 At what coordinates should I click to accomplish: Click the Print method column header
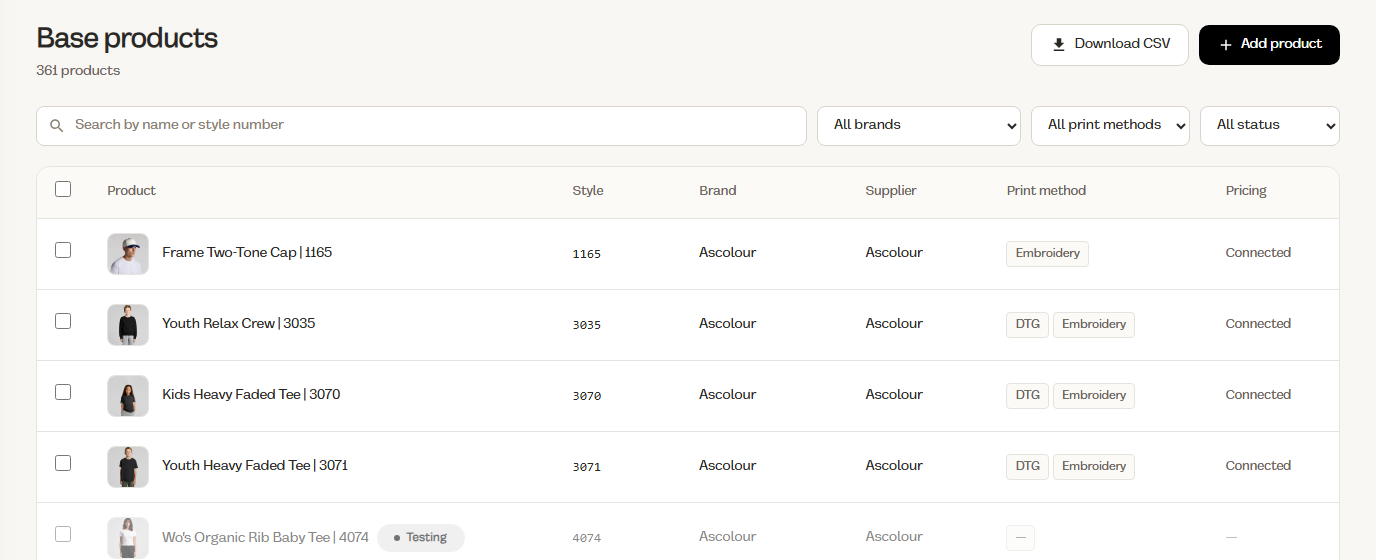pyautogui.click(x=1046, y=191)
